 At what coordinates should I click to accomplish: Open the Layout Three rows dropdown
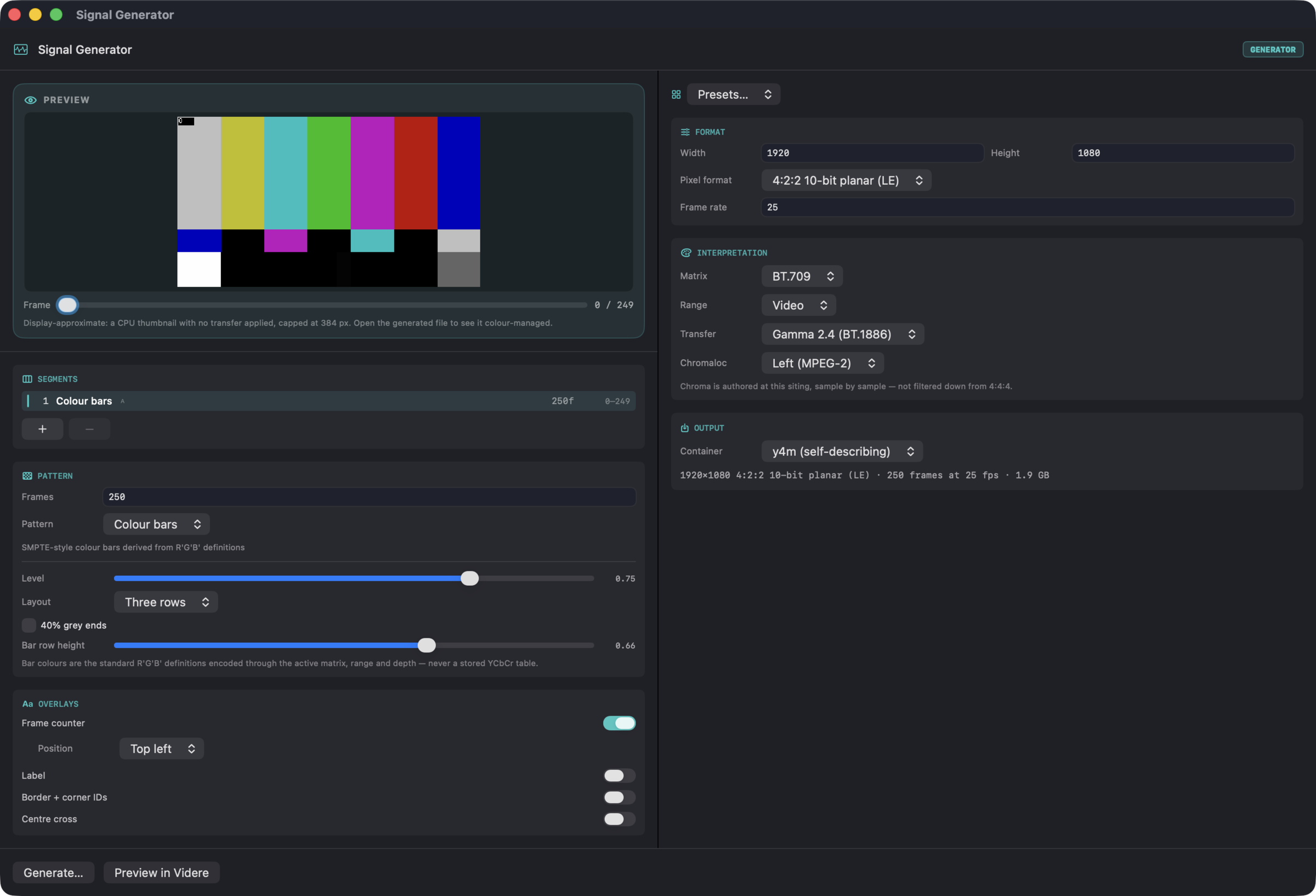click(166, 602)
